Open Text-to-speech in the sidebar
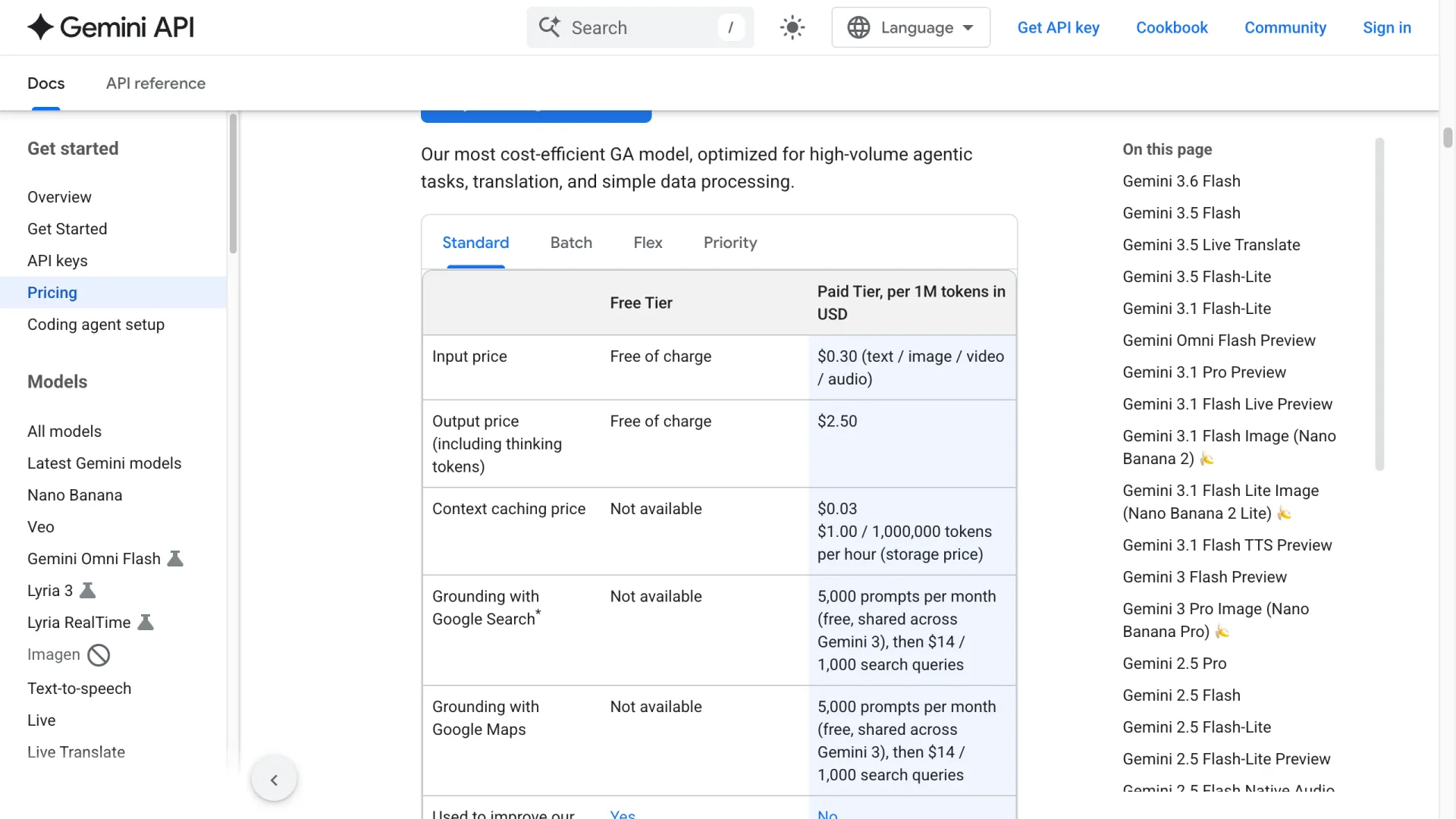This screenshot has width=1456, height=819. click(80, 689)
